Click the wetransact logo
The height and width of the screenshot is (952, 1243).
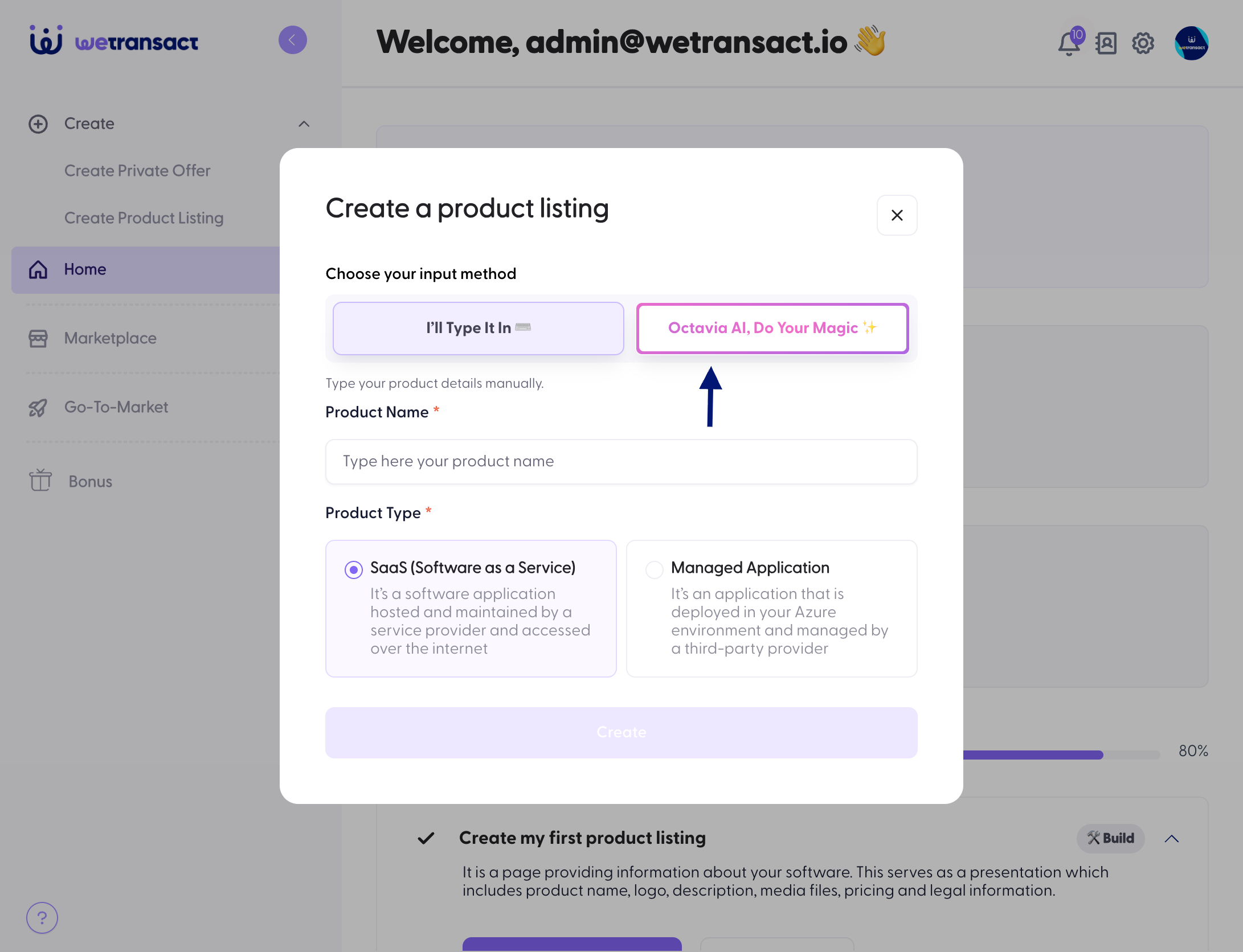click(x=114, y=40)
